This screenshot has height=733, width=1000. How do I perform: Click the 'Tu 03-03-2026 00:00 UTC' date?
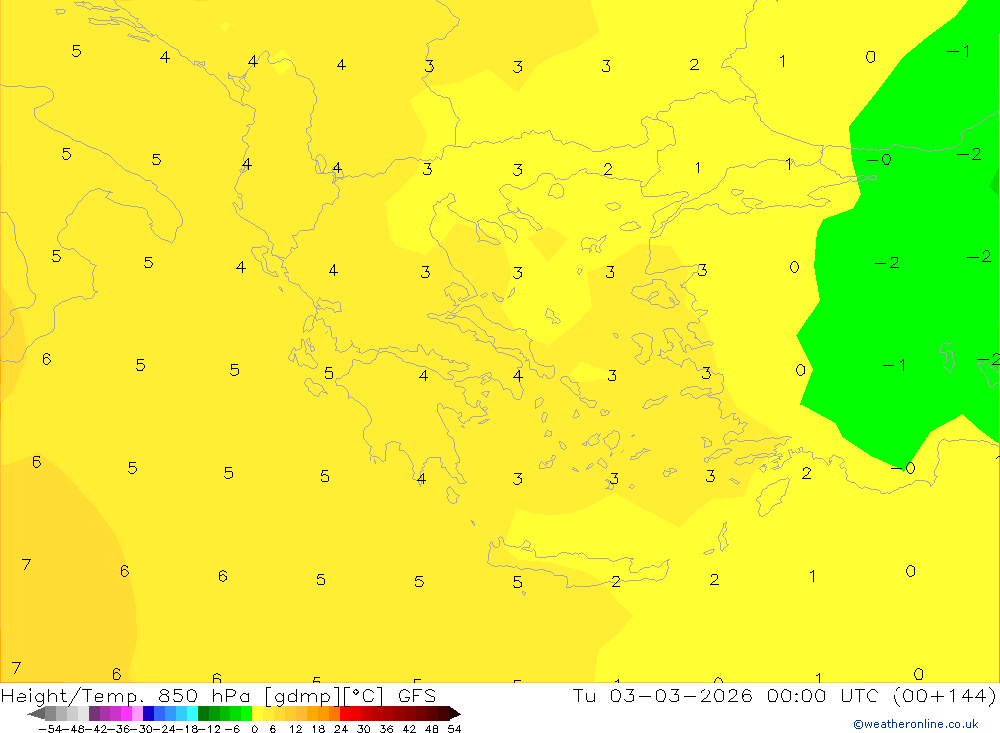click(724, 695)
